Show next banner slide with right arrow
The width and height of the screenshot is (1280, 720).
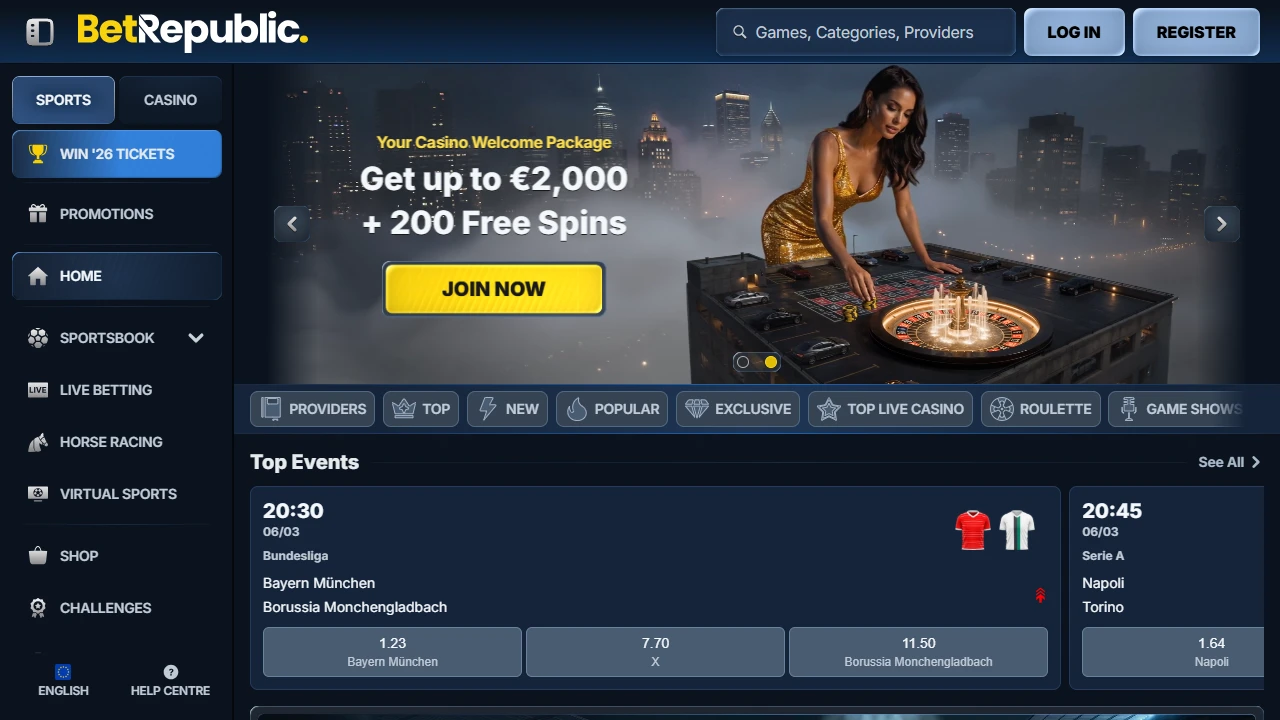1222,224
